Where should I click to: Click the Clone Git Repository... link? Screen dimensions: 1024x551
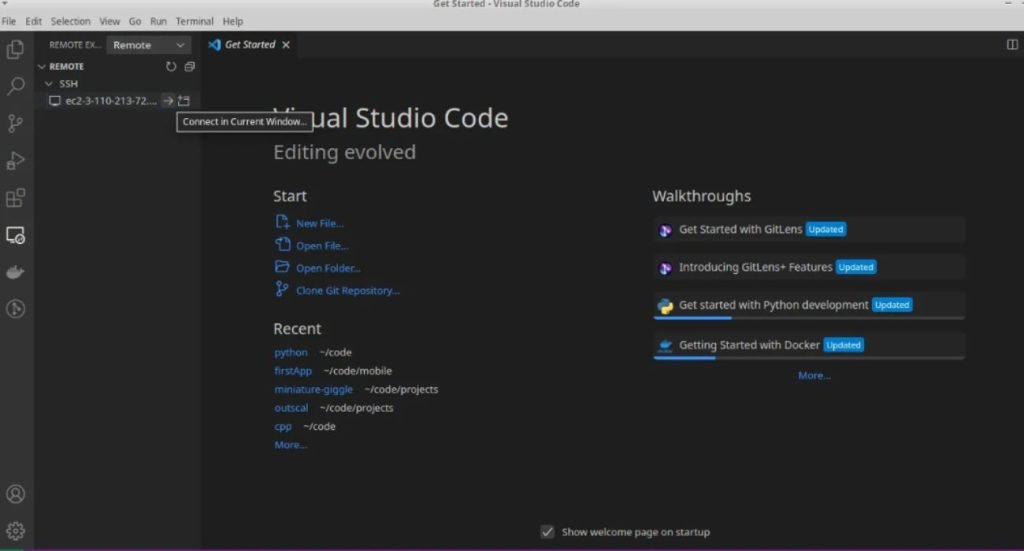point(347,290)
